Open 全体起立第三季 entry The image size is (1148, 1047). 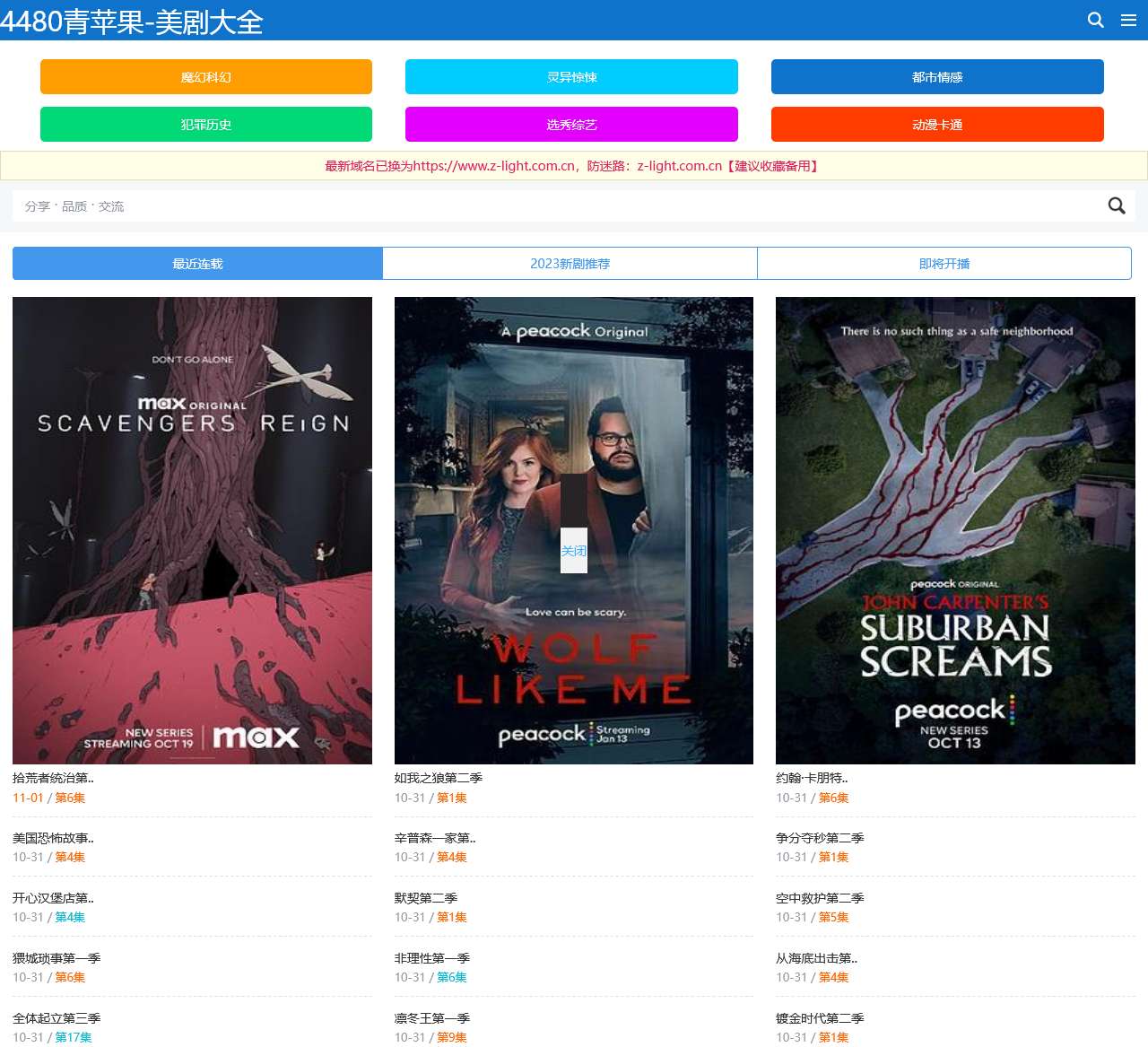pyautogui.click(x=57, y=1018)
